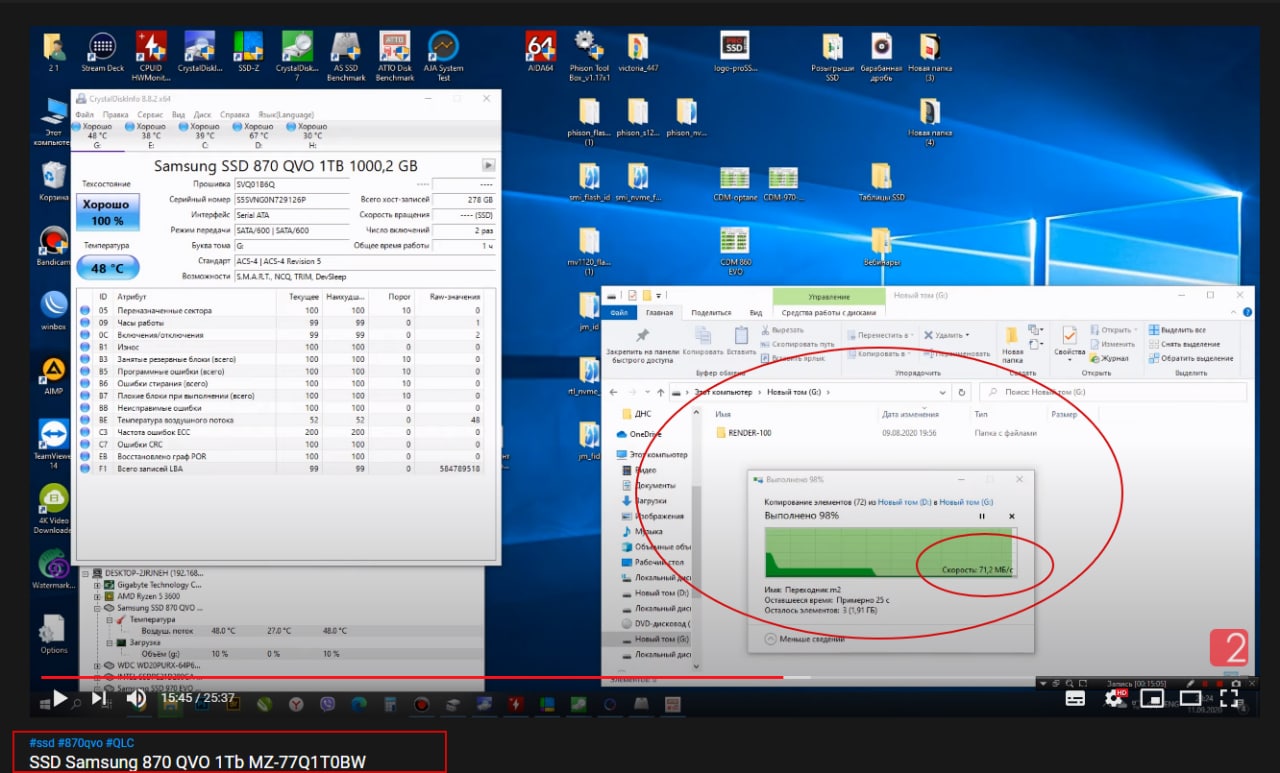Launch CPUID HWMonitor from the desktop
Viewport: 1280px width, 773px height.
coord(151,56)
